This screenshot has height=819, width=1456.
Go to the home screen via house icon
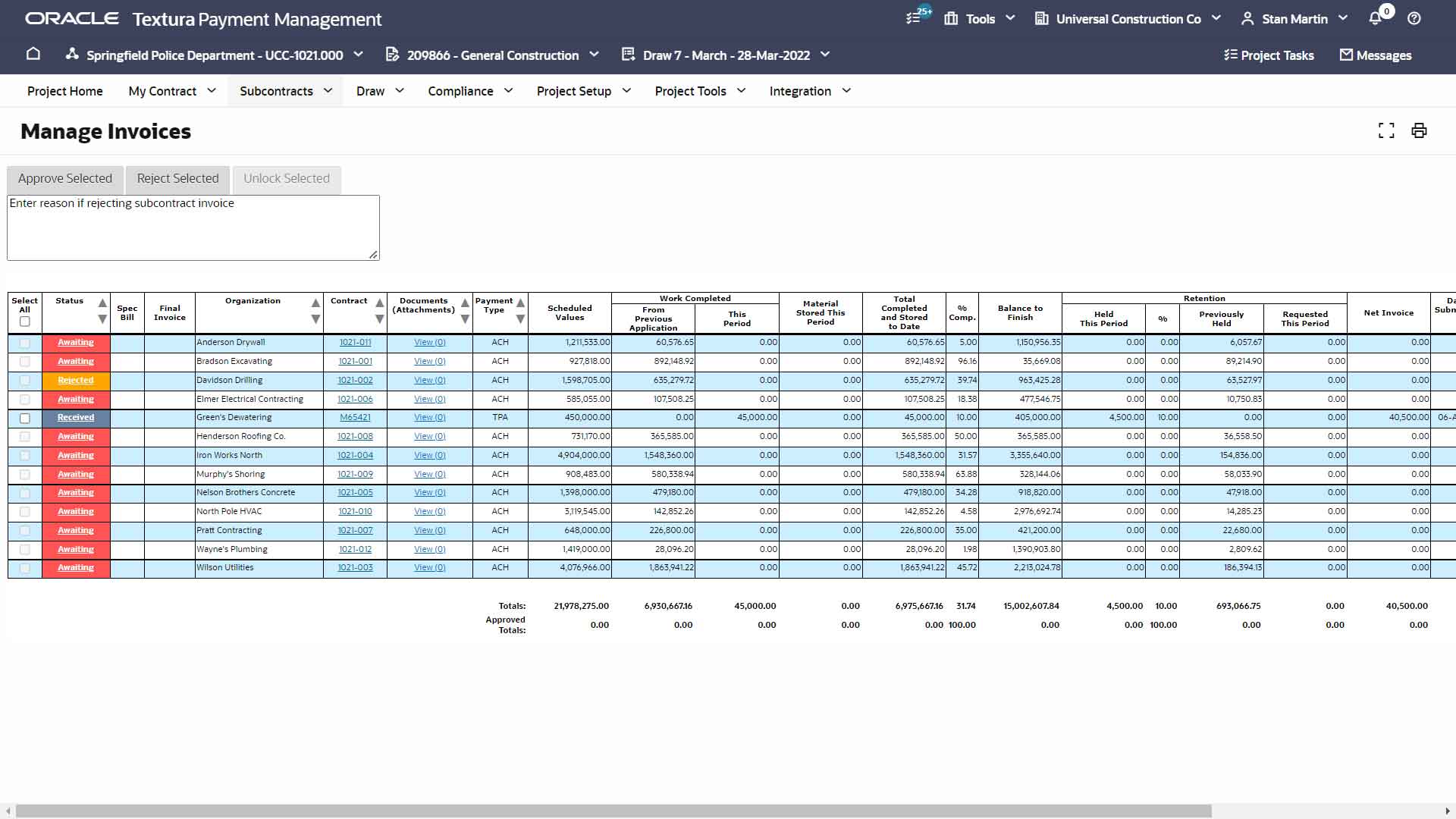(x=33, y=55)
